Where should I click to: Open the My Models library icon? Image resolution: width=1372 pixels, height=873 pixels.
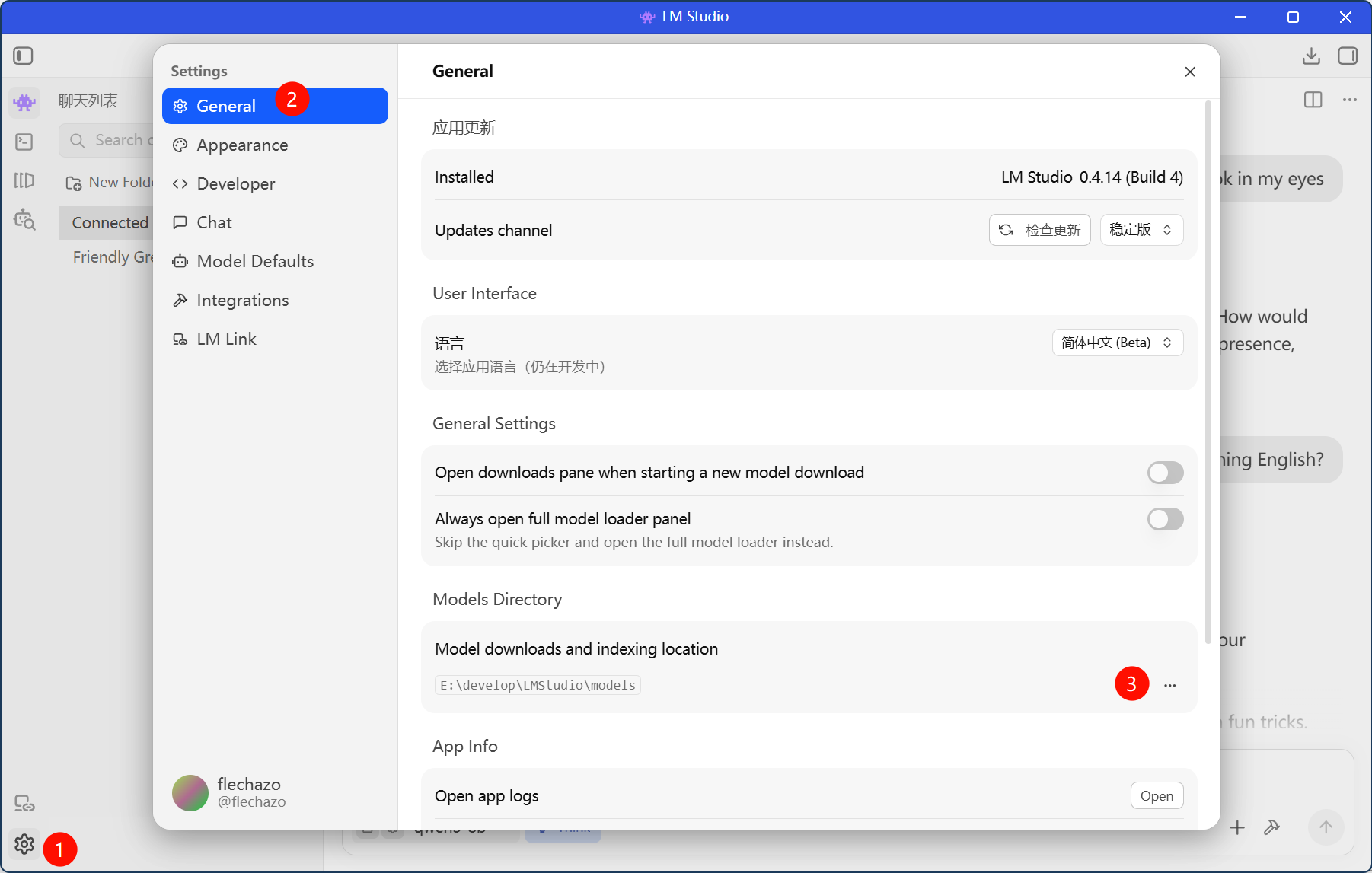(x=24, y=180)
